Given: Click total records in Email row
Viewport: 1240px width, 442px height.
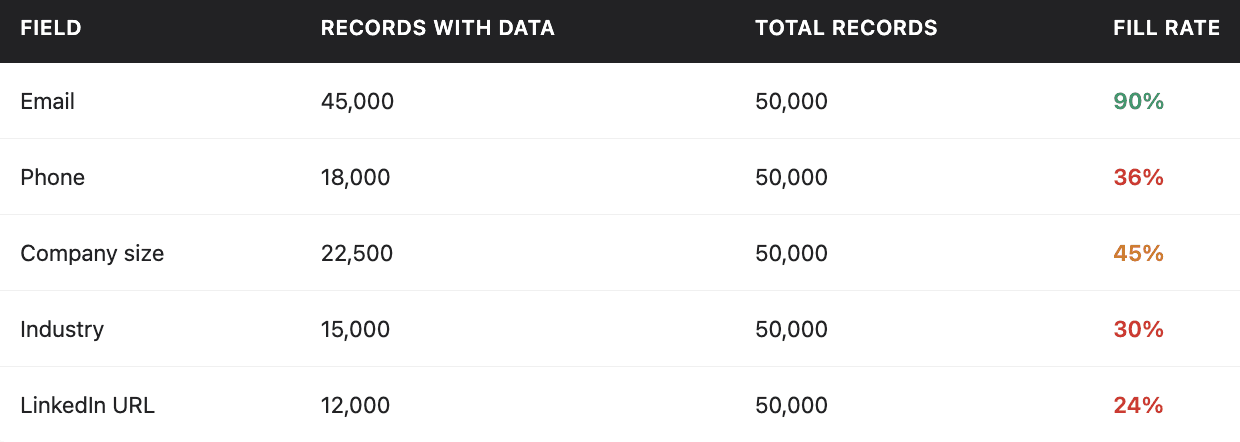Looking at the screenshot, I should tap(792, 101).
